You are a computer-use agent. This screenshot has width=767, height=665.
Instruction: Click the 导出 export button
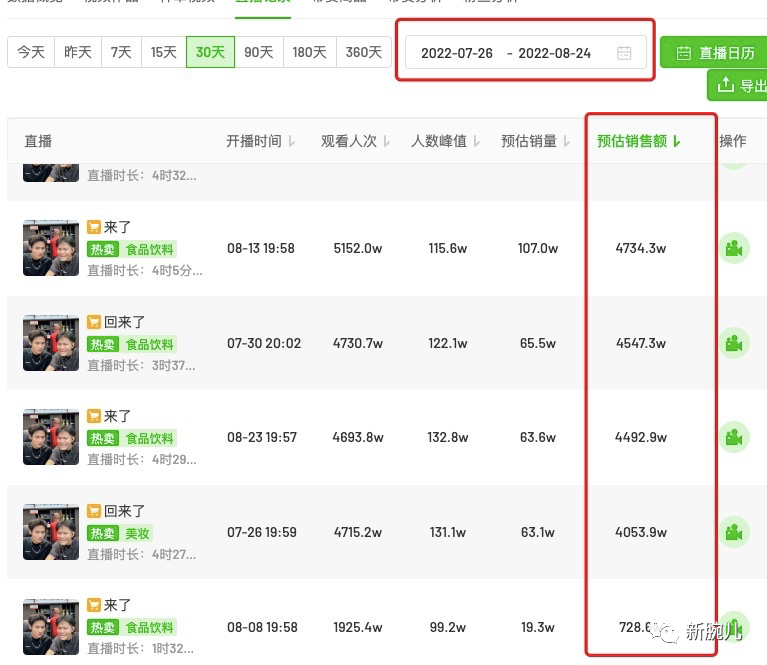click(738, 86)
